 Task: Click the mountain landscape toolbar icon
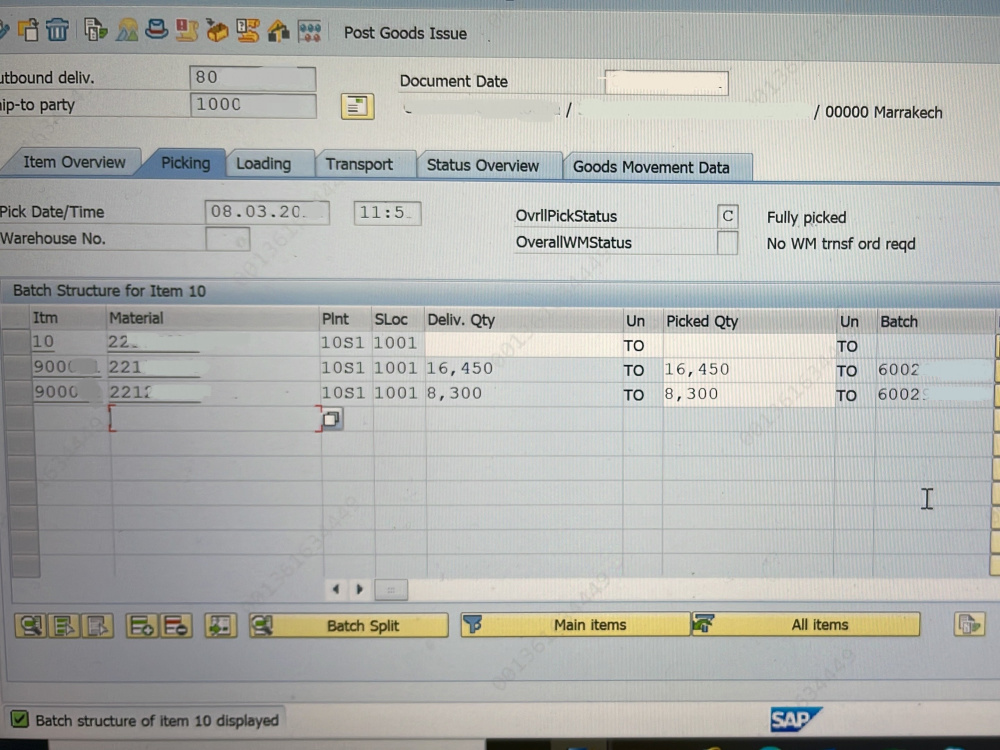[x=127, y=30]
